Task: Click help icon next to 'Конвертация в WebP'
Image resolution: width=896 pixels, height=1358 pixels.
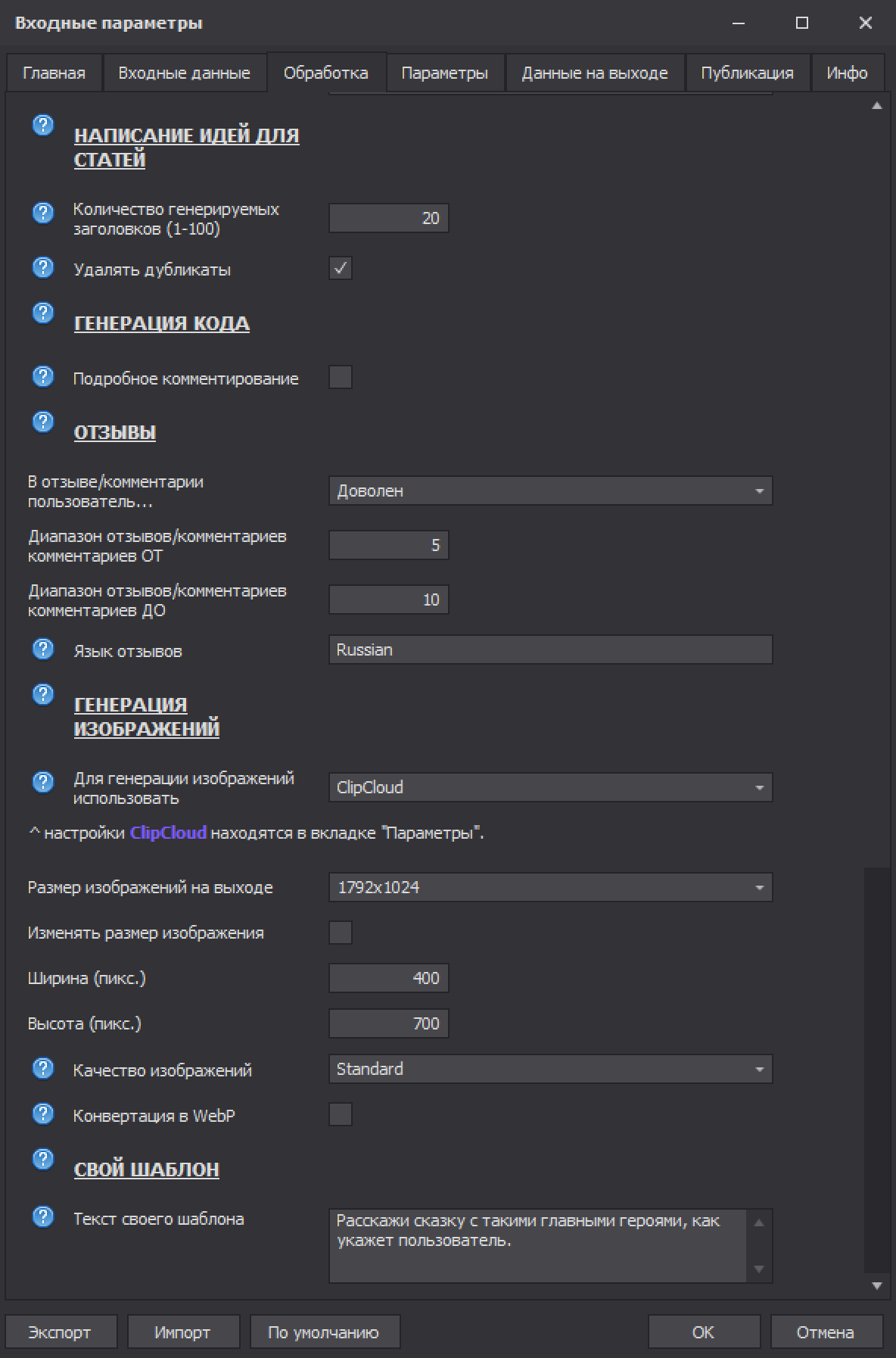Action: (43, 1113)
